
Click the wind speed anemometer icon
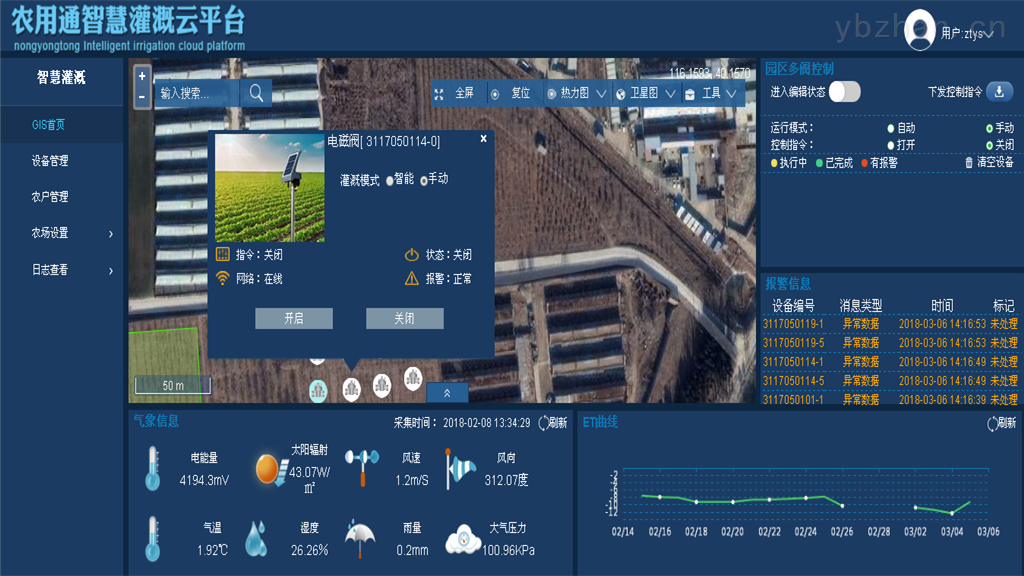362,468
